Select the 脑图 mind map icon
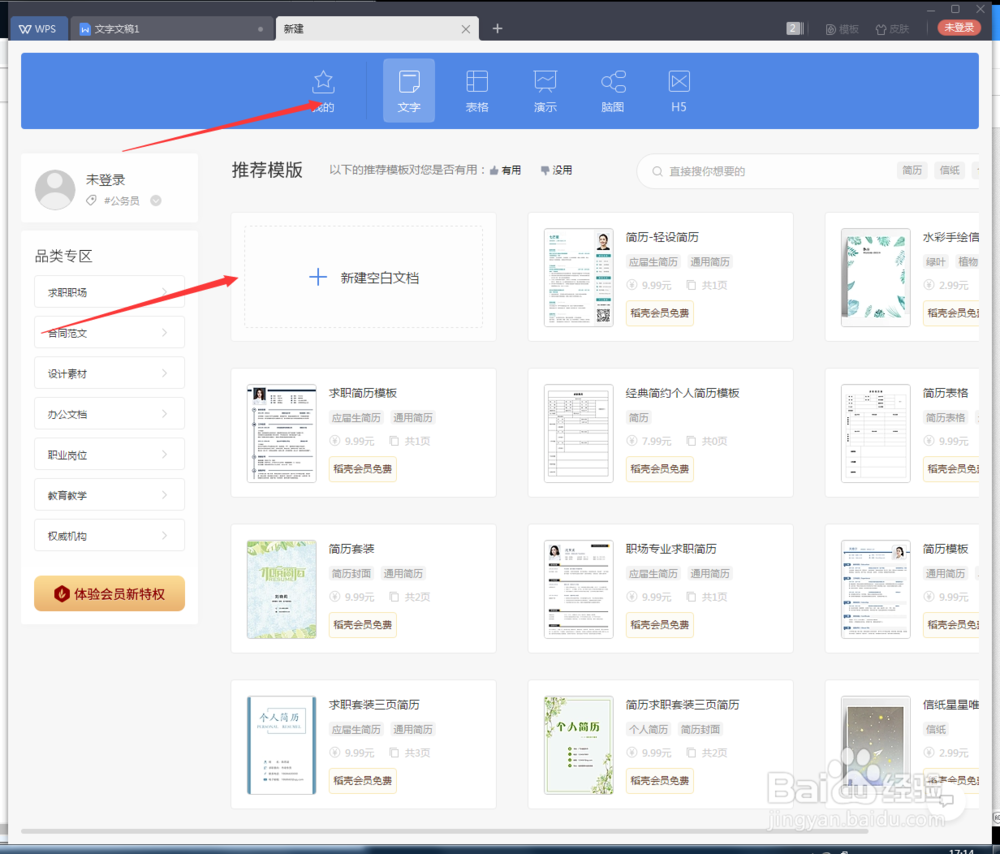1000x854 pixels. point(612,90)
